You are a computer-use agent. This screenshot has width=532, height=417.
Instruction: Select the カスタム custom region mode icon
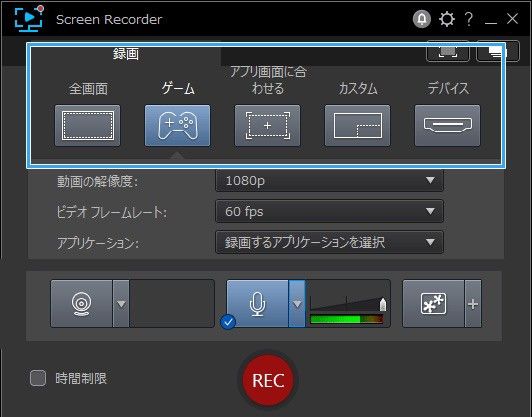click(x=357, y=126)
